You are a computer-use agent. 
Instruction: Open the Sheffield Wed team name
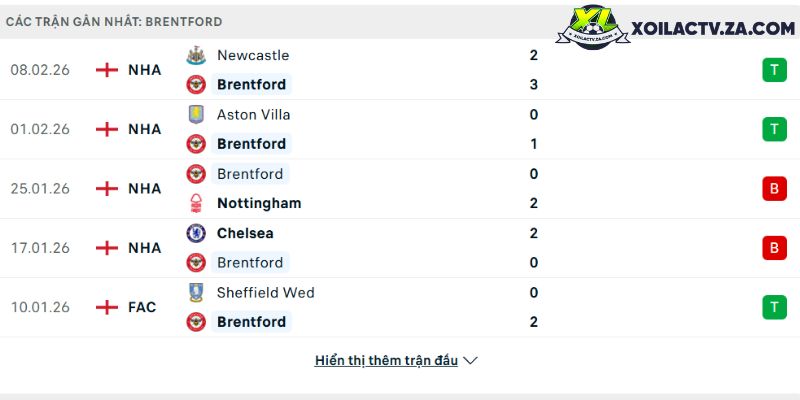coord(265,293)
